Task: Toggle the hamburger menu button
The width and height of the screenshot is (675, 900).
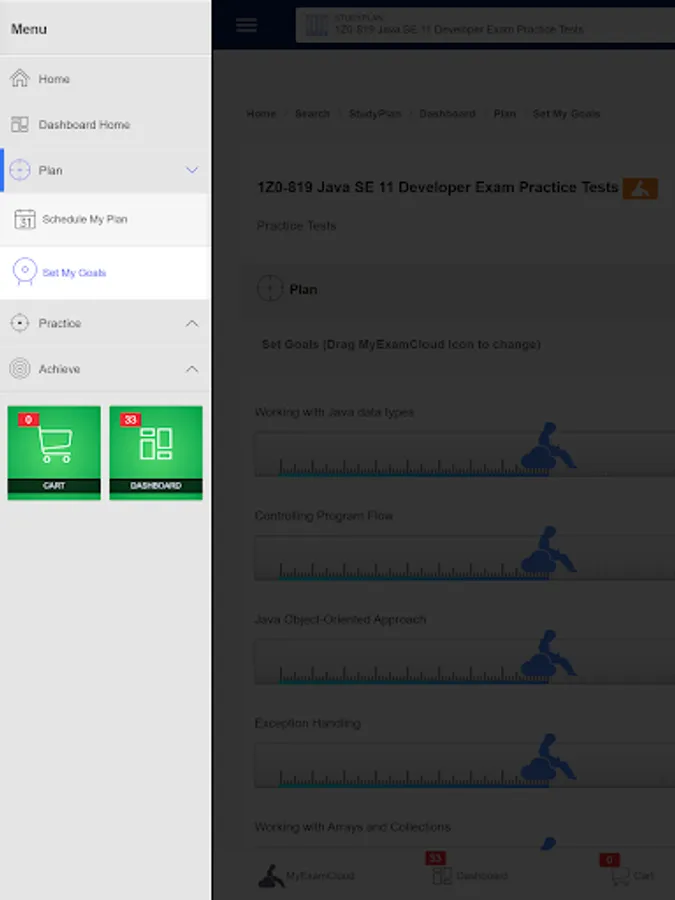Action: click(246, 25)
